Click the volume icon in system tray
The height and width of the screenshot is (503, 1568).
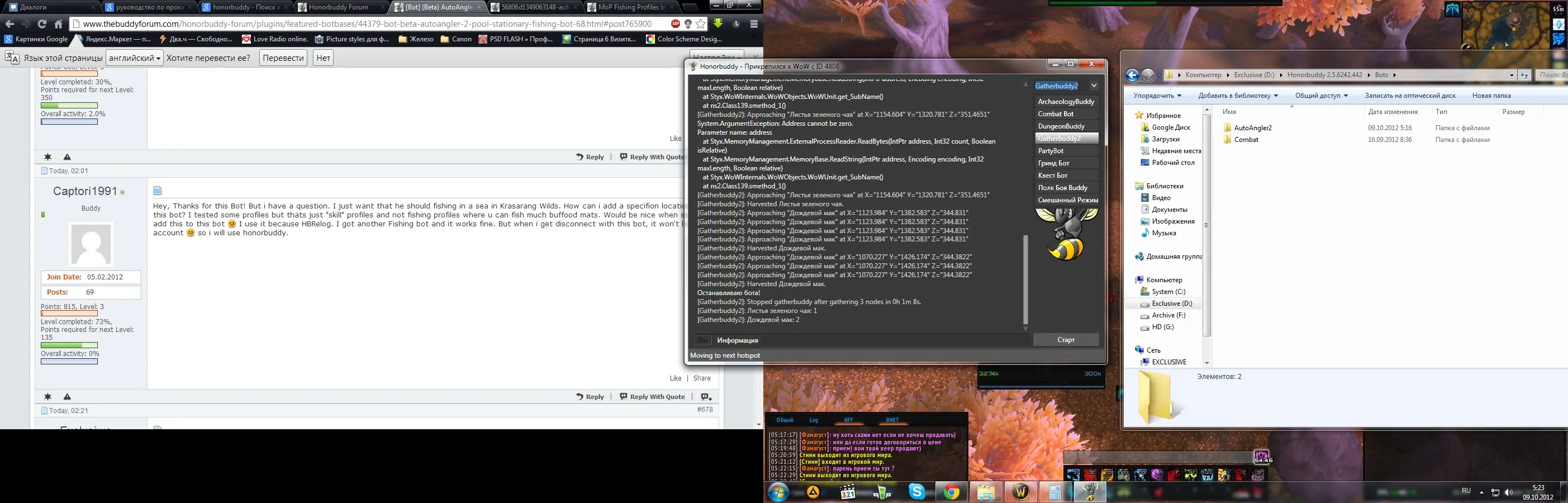[1508, 492]
